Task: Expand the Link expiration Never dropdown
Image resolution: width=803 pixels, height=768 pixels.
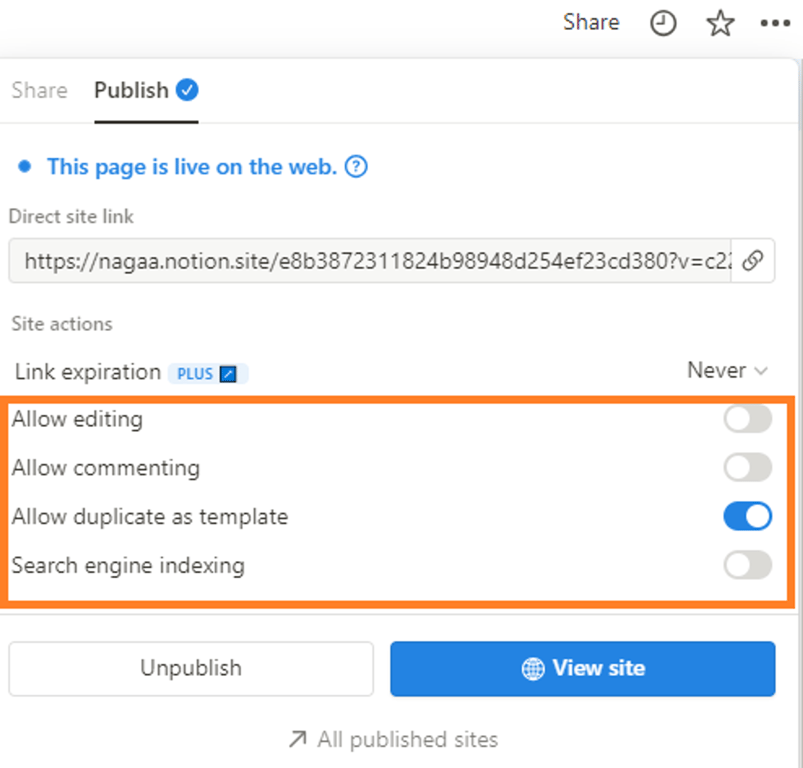Action: click(727, 371)
